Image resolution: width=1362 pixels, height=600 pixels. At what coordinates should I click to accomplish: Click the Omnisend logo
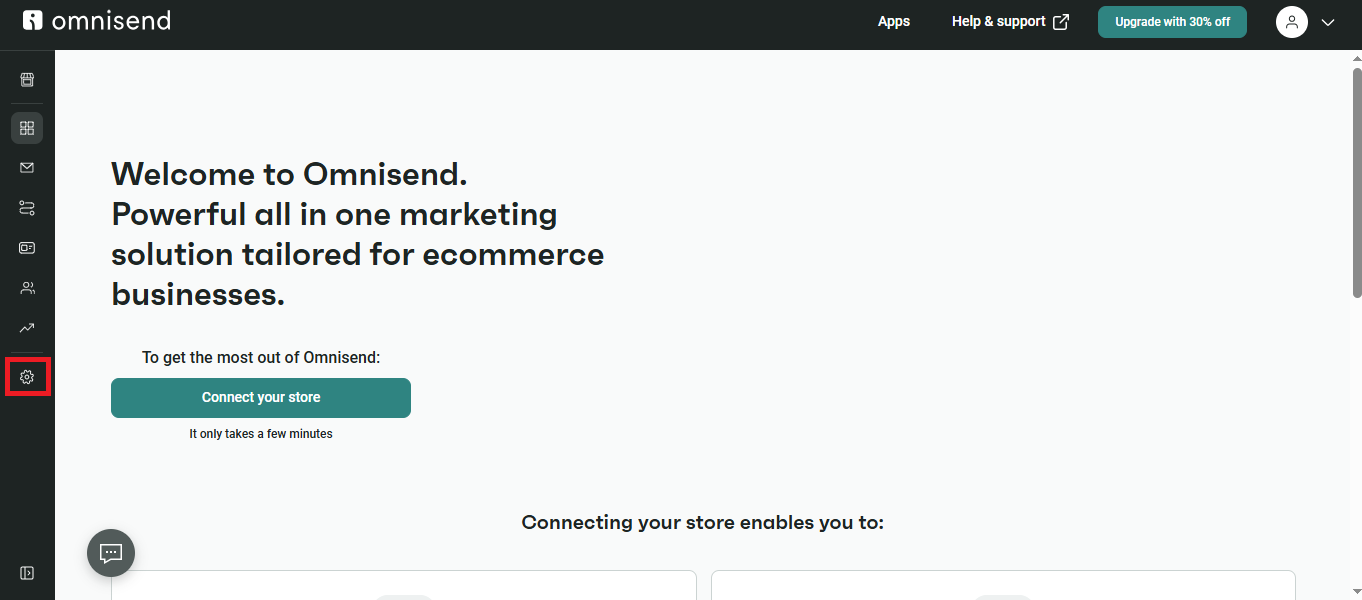[97, 21]
